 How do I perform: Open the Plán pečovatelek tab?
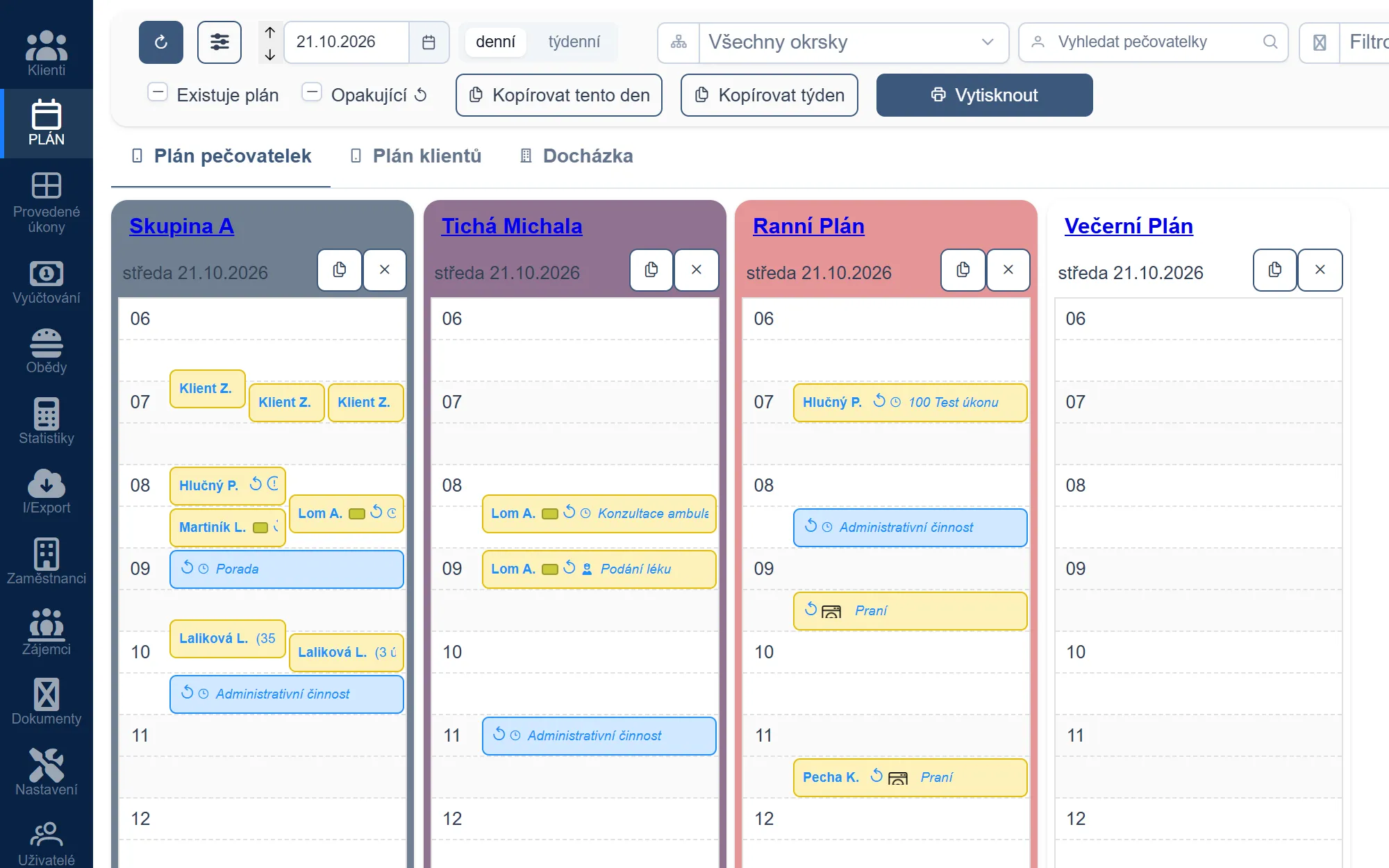click(x=221, y=156)
